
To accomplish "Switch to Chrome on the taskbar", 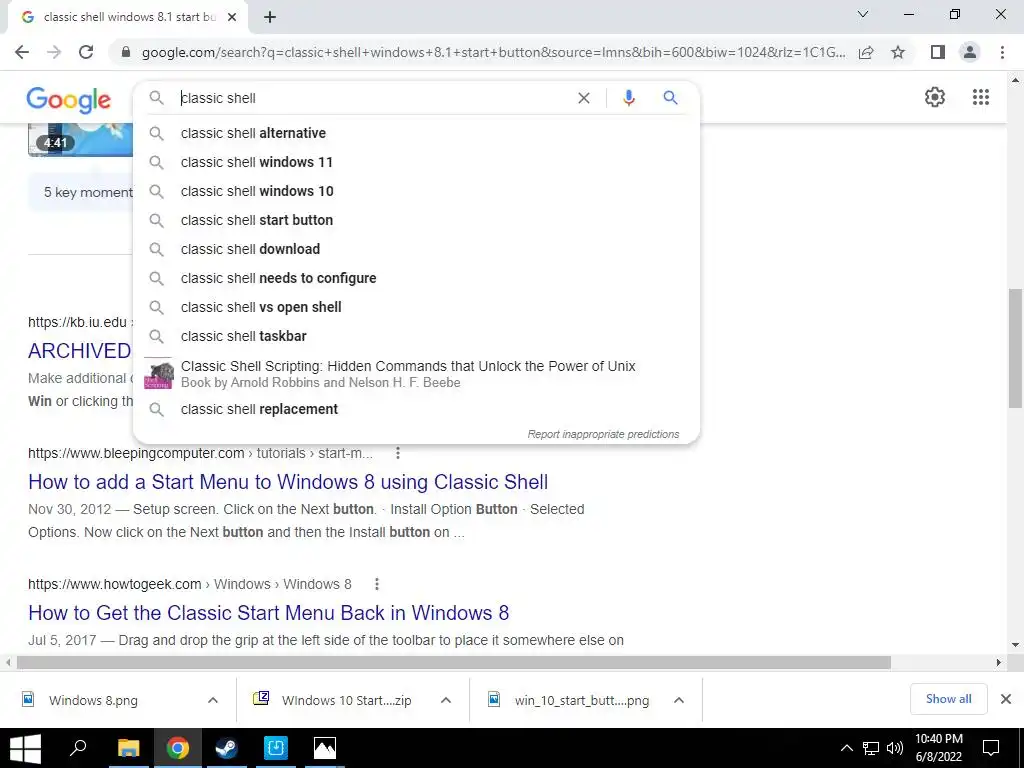I will pos(178,748).
